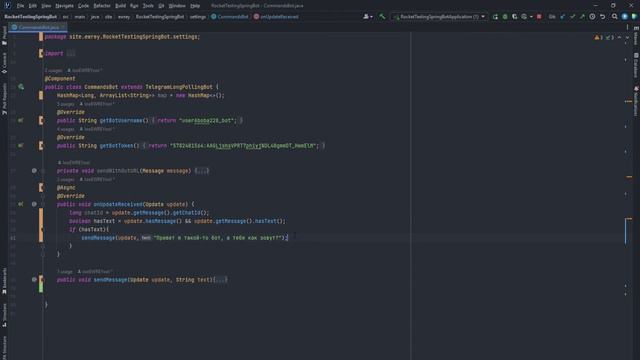
Task: Toggle the Maven tool window
Action: pyautogui.click(x=636, y=36)
